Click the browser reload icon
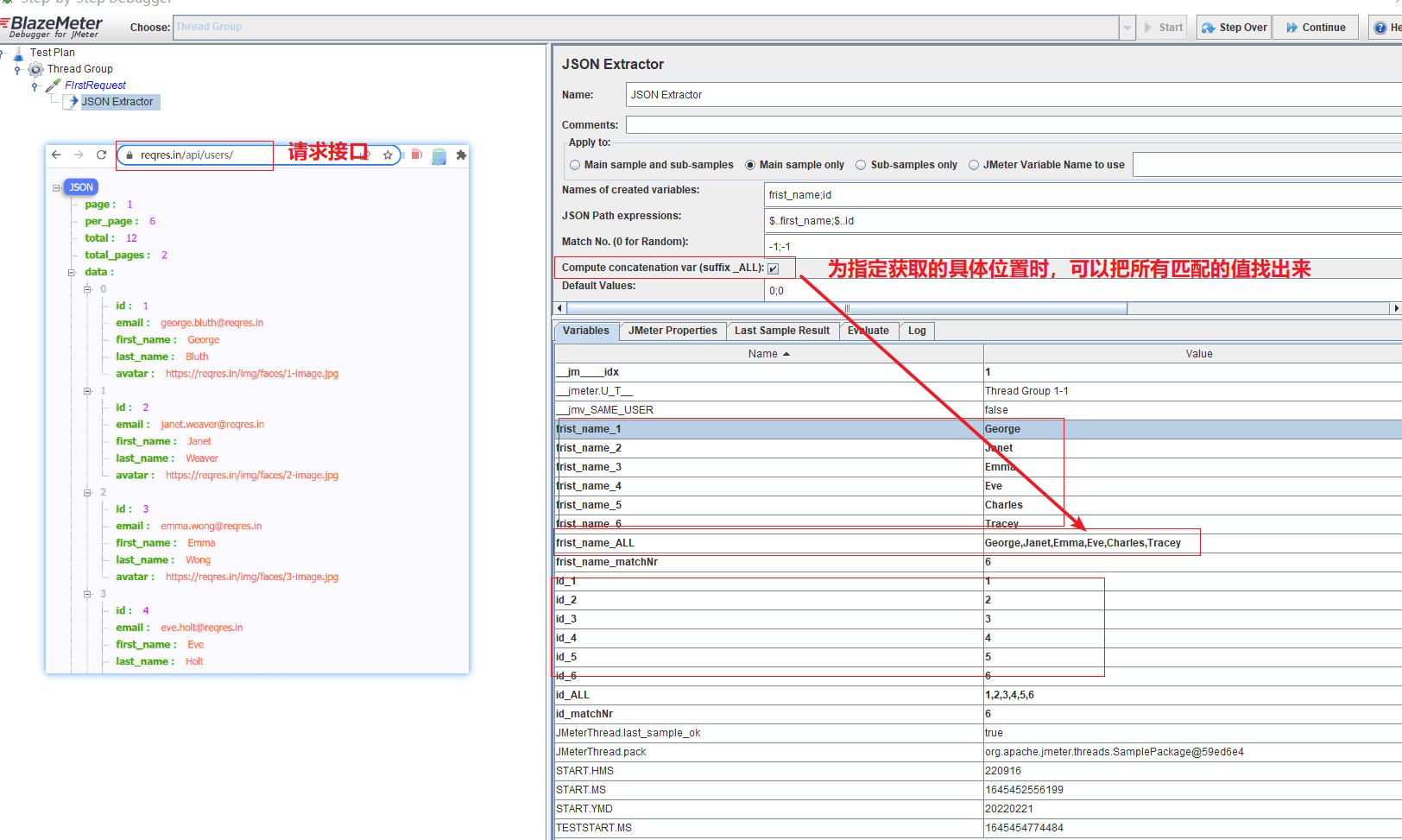Viewport: 1402px width, 840px height. [101, 155]
